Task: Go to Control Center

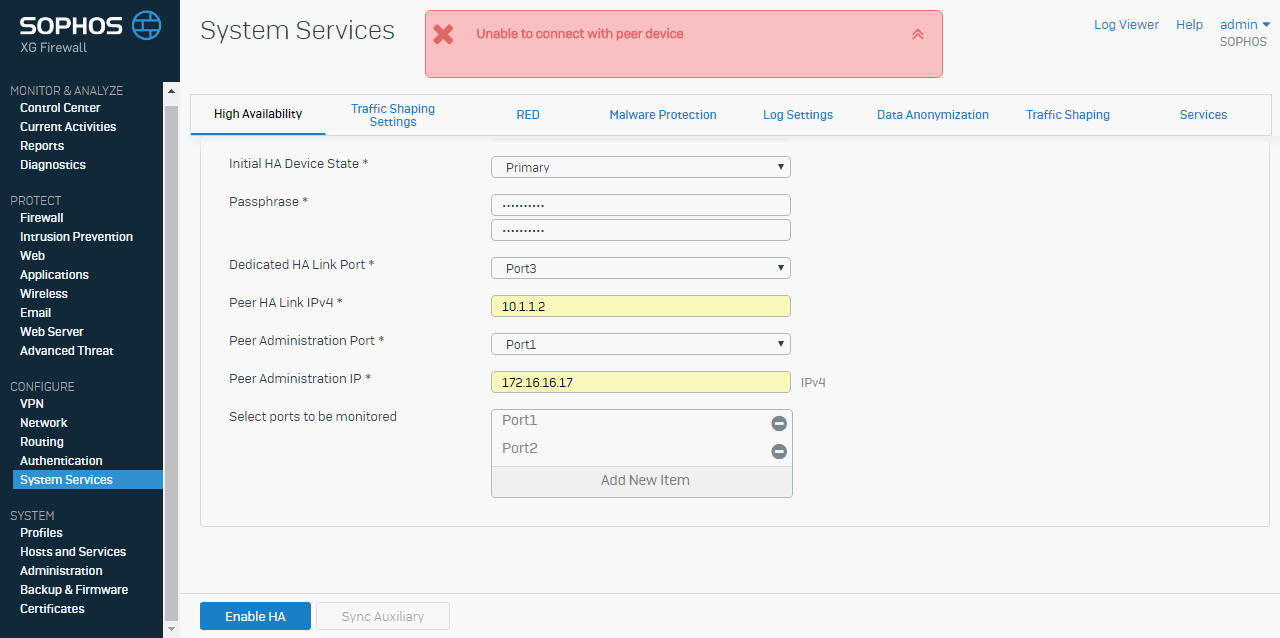Action: pos(60,108)
